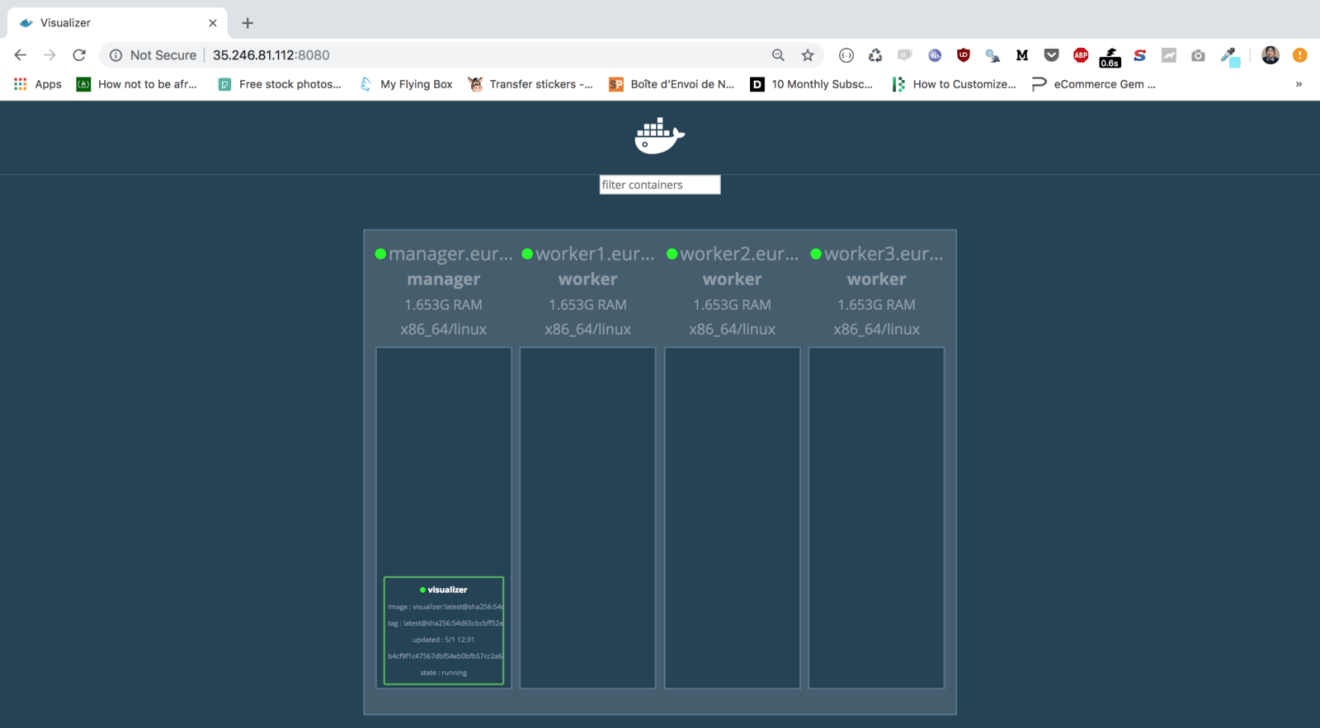This screenshot has height=728, width=1320.
Task: Open the How to Customize... bookmark
Action: 954,84
